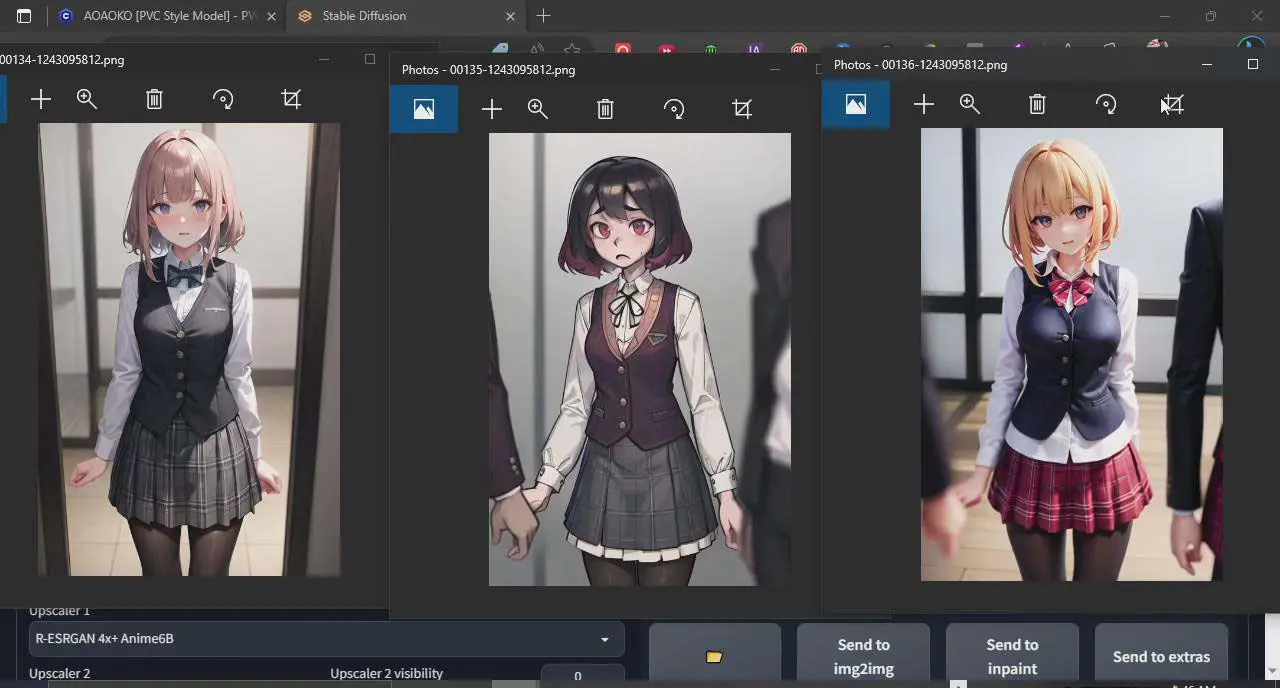
Task: Open the output folder button
Action: (714, 656)
